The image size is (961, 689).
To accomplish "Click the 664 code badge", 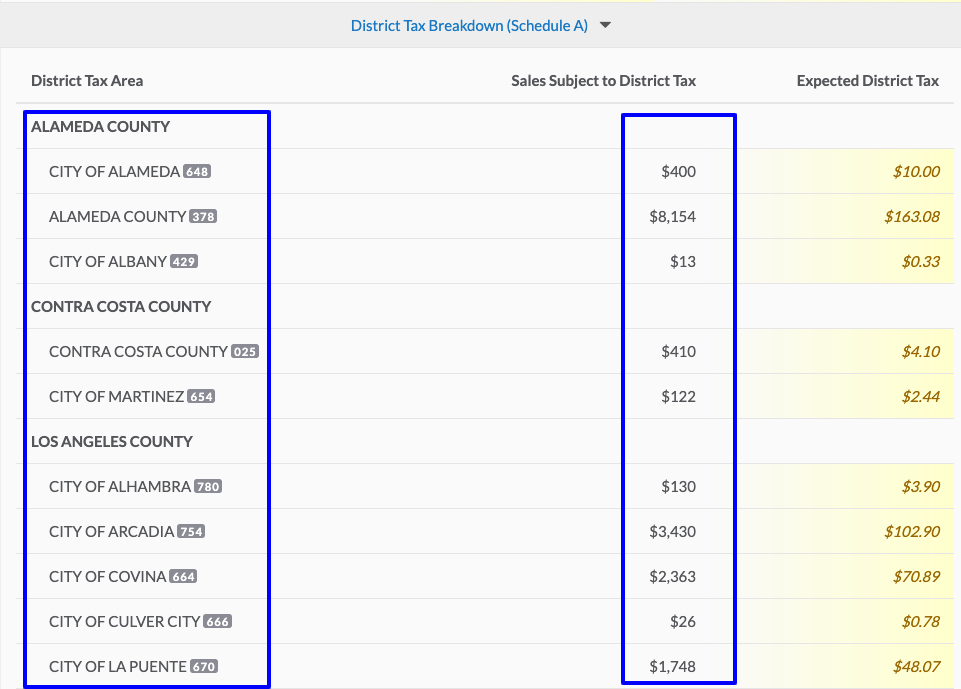I will coord(183,577).
